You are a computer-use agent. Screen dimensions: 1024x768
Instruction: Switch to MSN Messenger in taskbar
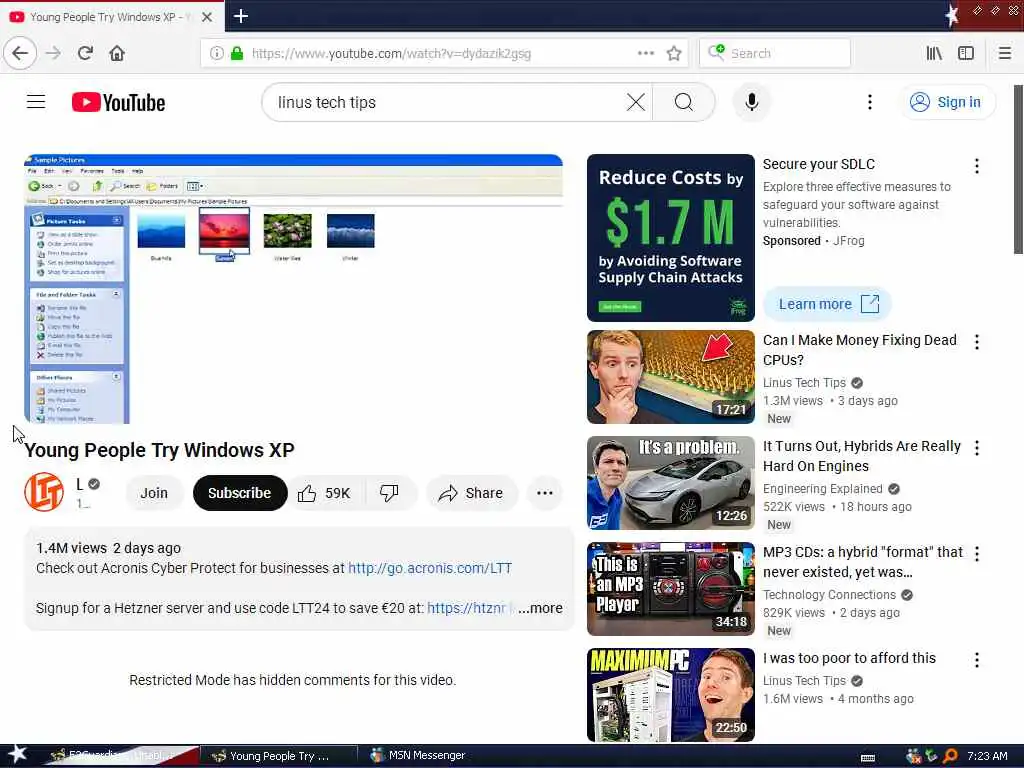(x=418, y=756)
